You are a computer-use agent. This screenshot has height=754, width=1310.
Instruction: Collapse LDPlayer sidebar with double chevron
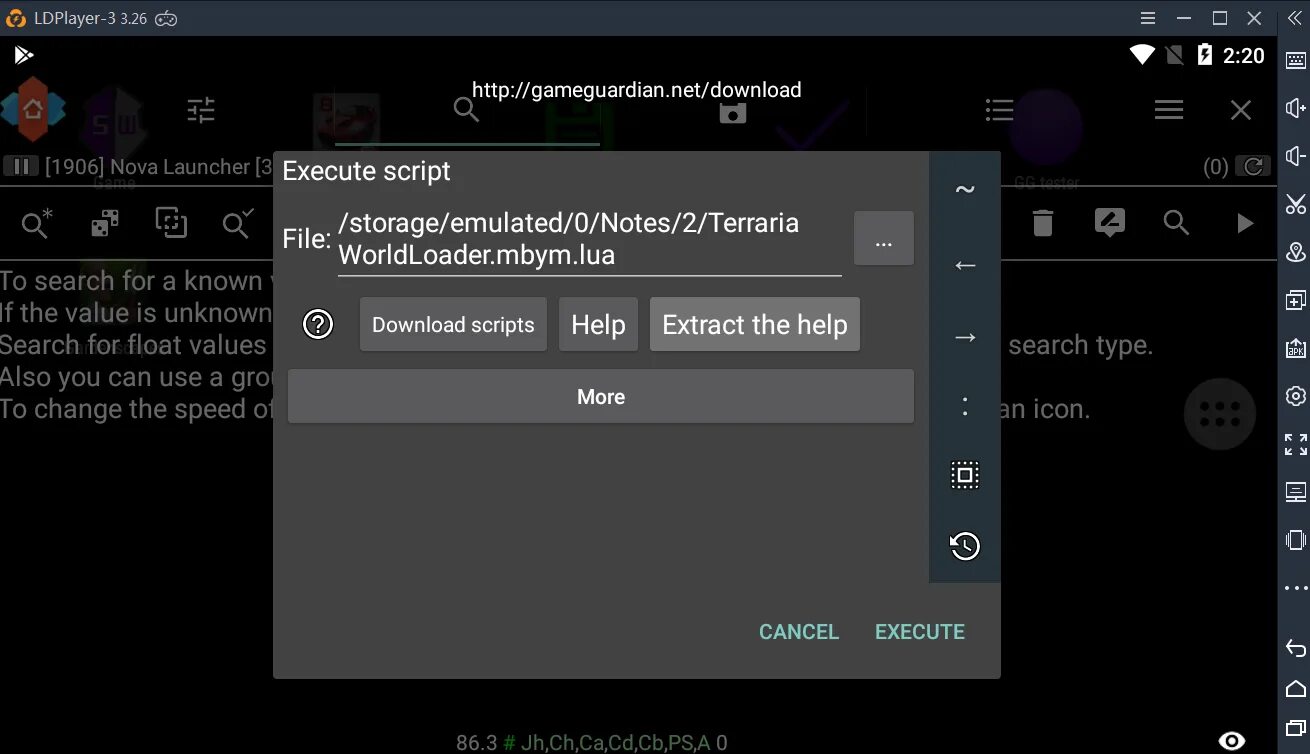pos(1295,18)
